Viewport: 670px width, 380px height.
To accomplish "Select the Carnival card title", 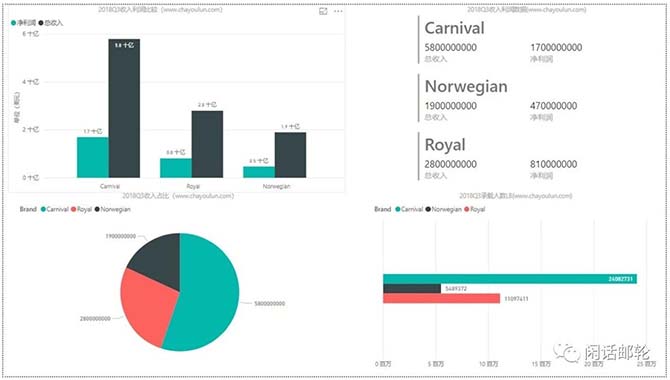I will [454, 28].
